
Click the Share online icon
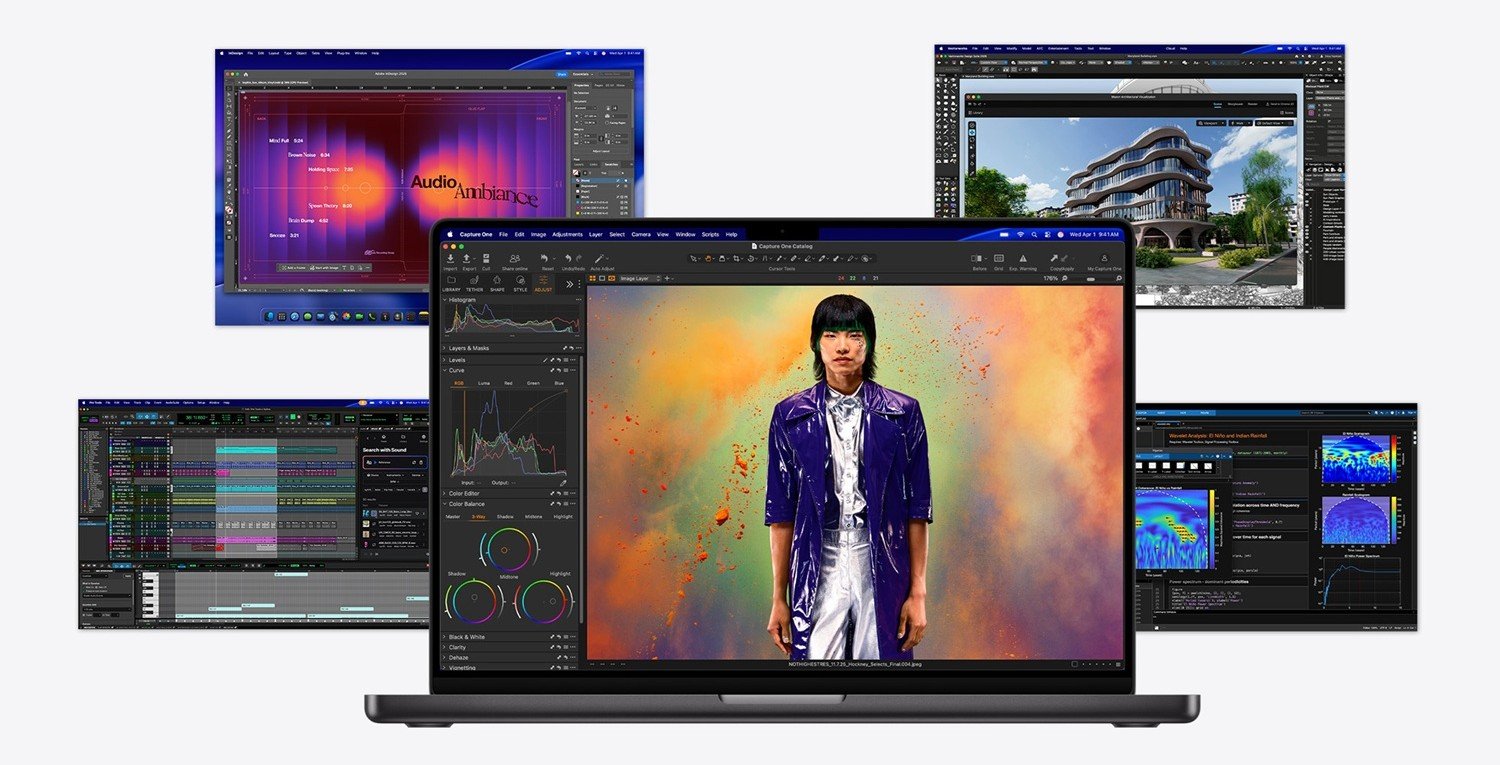coord(515,258)
